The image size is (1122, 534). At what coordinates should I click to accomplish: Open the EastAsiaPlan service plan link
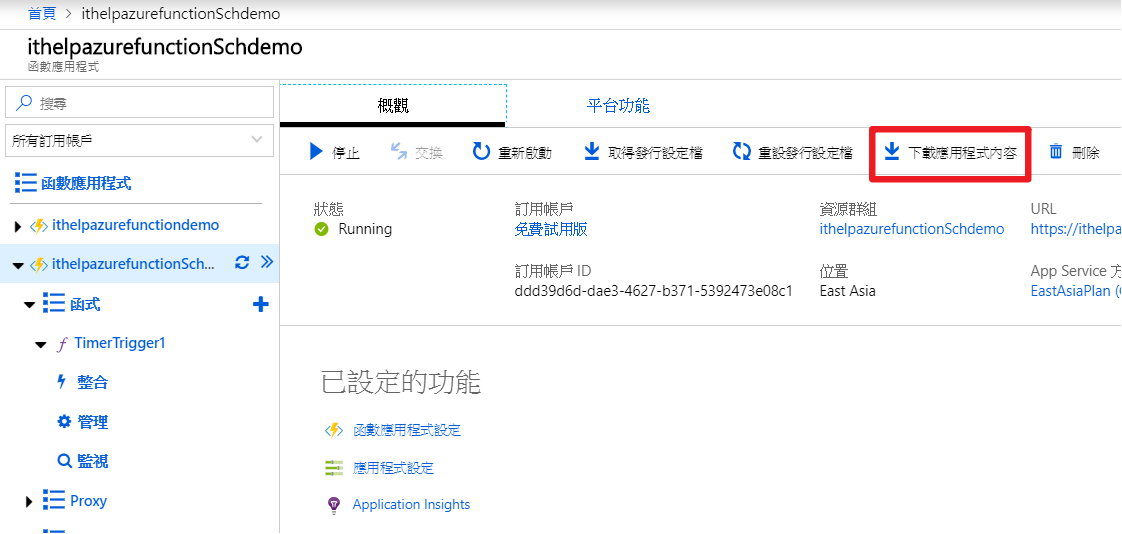(x=1076, y=291)
